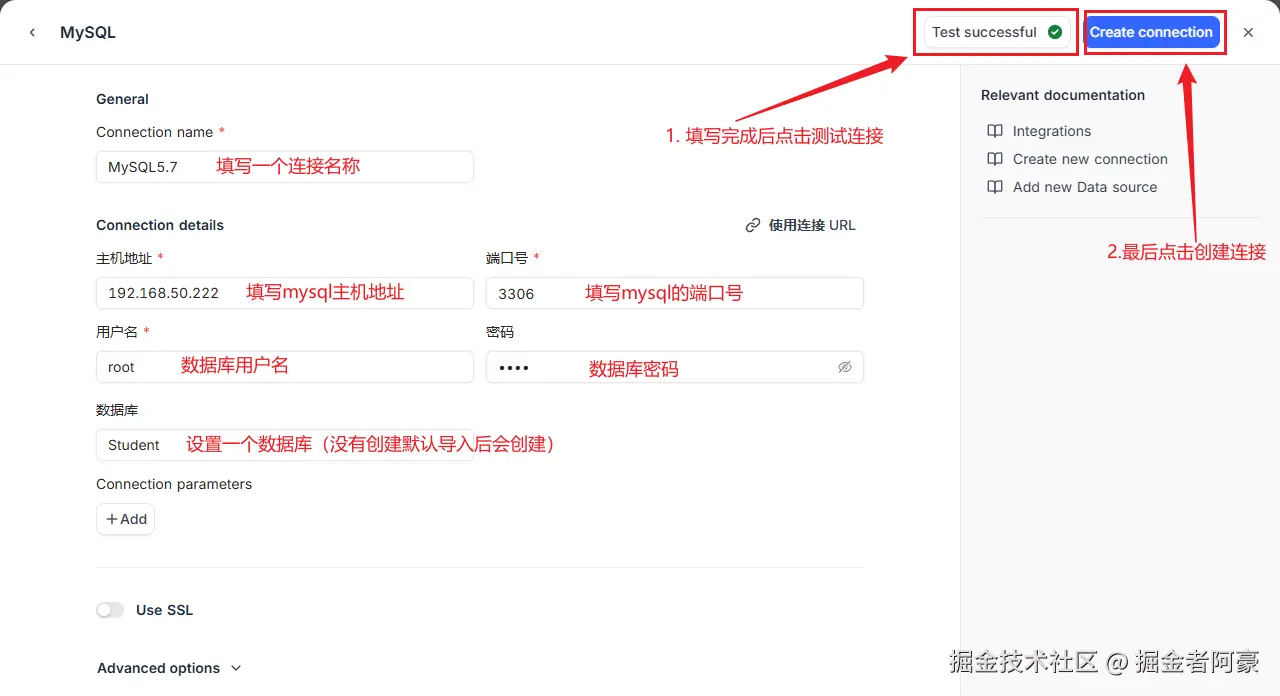Click the 数据库 field label

117,410
